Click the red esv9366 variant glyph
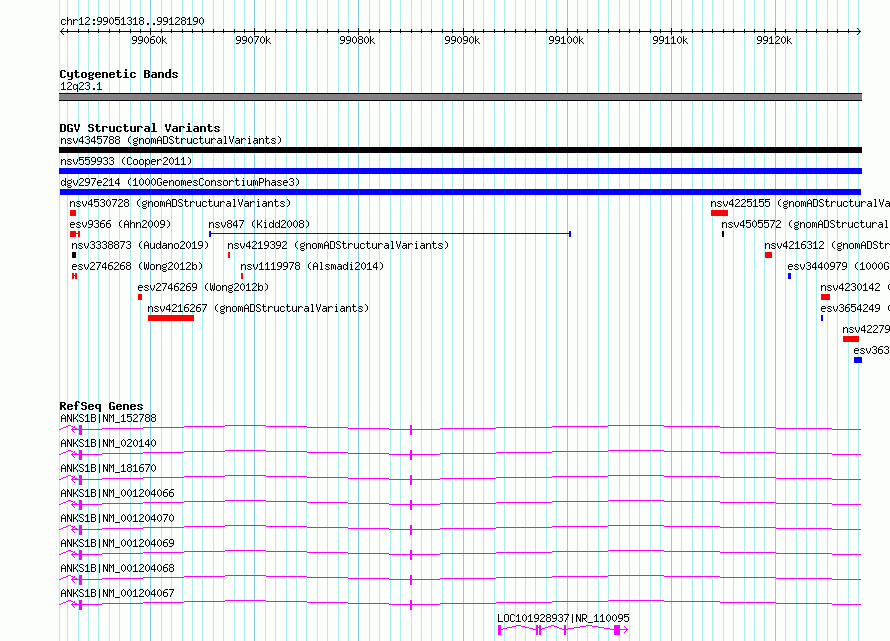Screen dimensions: 890x641 pyautogui.click(x=75, y=234)
